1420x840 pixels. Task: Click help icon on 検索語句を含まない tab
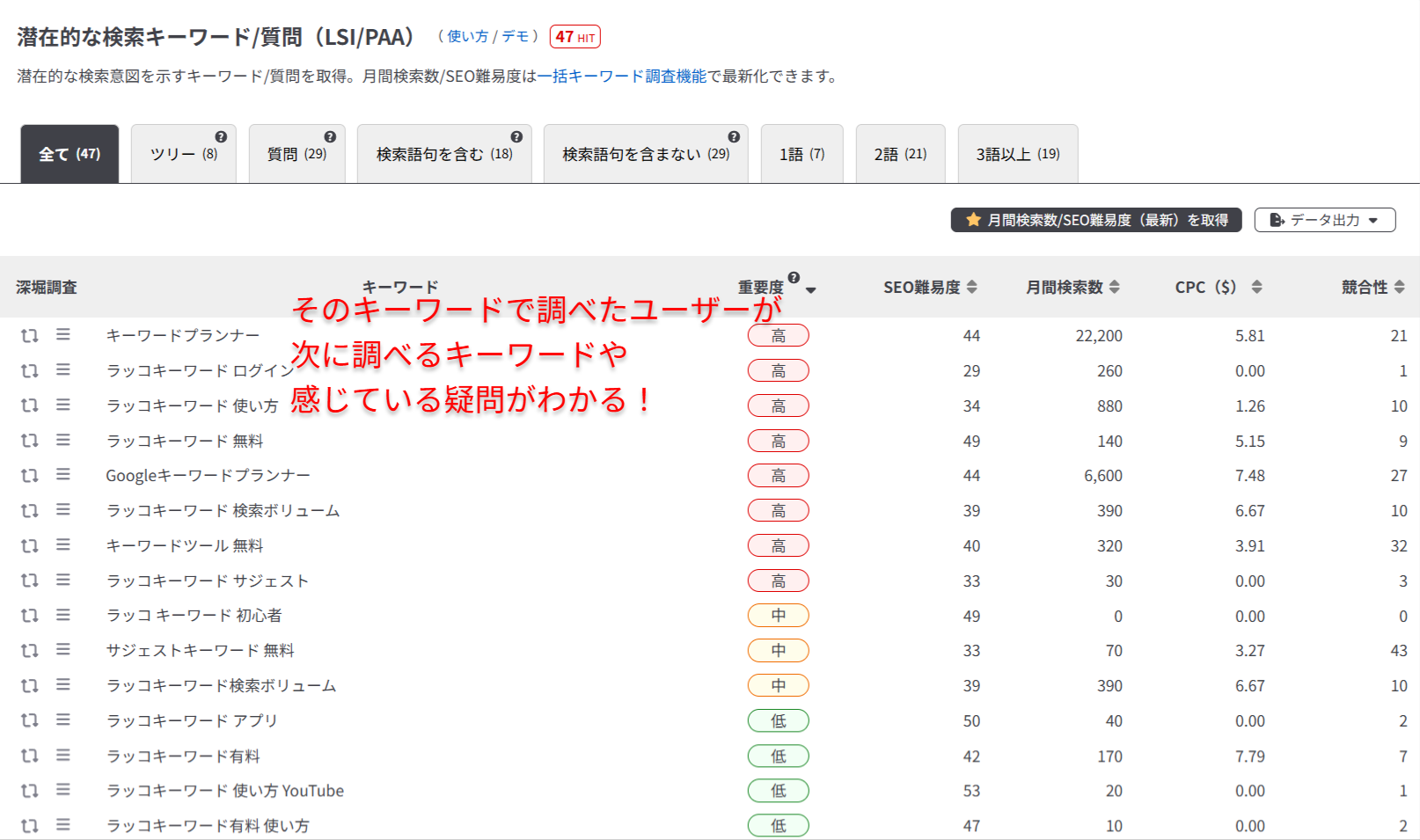pyautogui.click(x=734, y=137)
